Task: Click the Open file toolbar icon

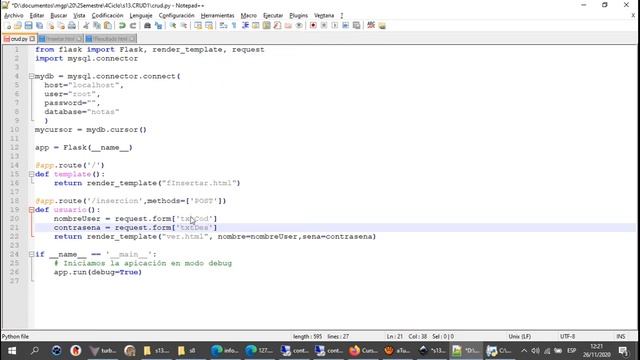Action: coord(18,26)
